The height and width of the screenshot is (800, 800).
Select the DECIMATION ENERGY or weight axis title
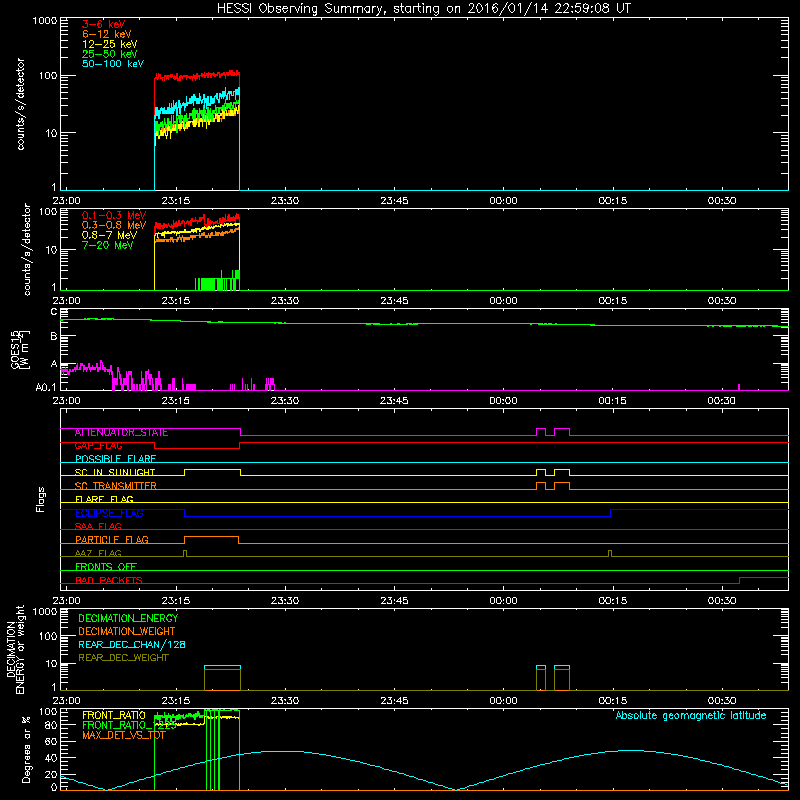(15, 650)
